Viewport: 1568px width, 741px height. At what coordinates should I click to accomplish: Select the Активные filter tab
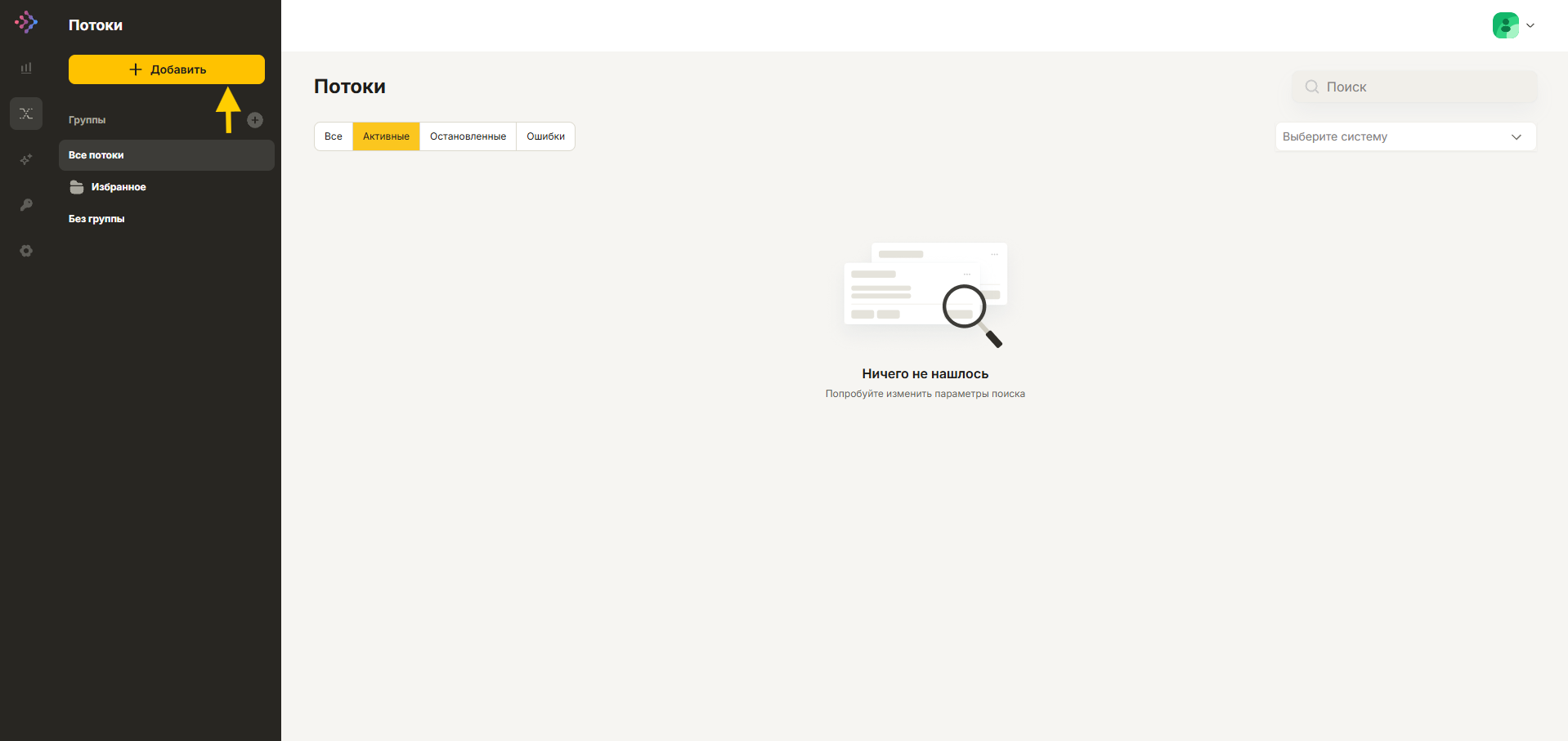click(x=386, y=136)
